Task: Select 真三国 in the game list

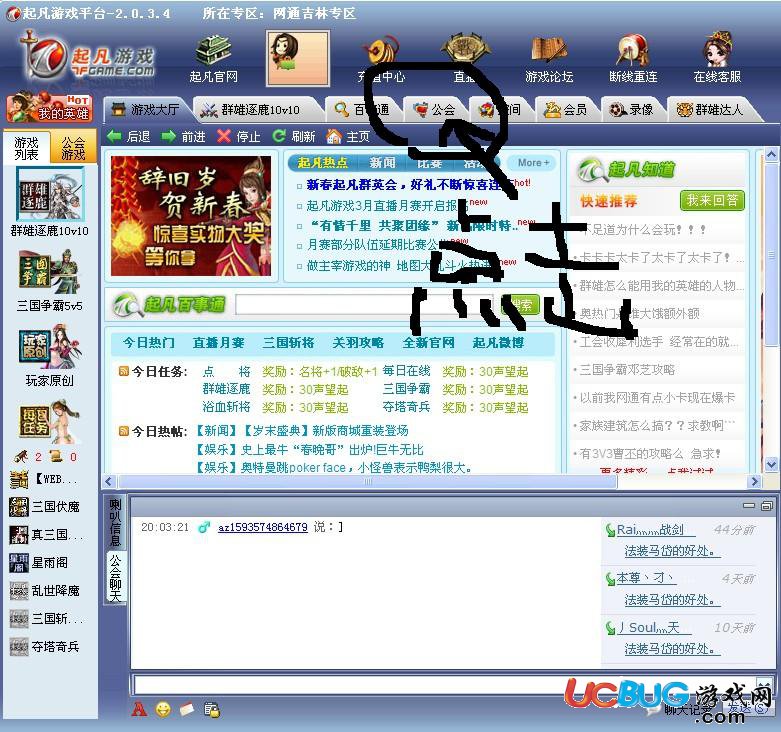Action: pos(46,535)
